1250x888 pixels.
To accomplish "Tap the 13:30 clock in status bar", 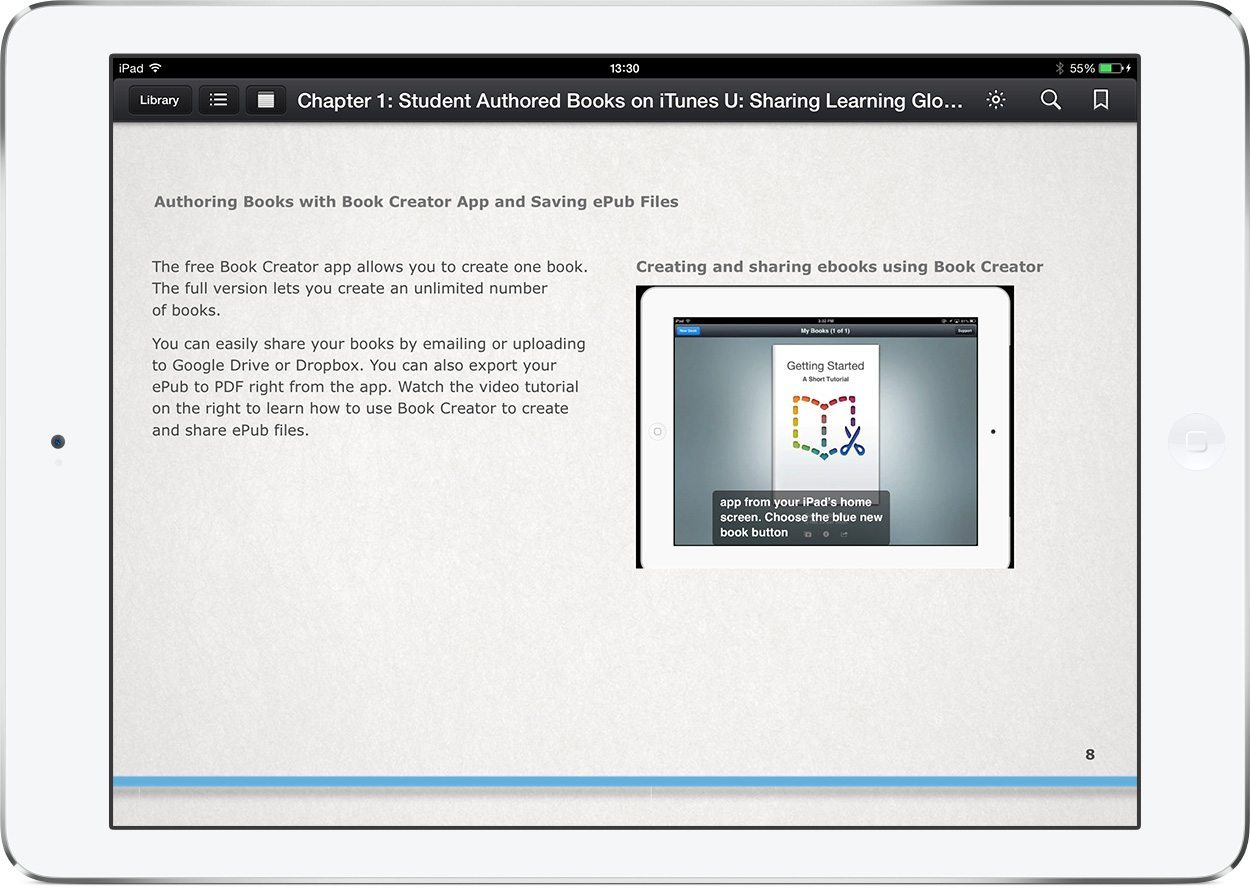I will point(624,68).
